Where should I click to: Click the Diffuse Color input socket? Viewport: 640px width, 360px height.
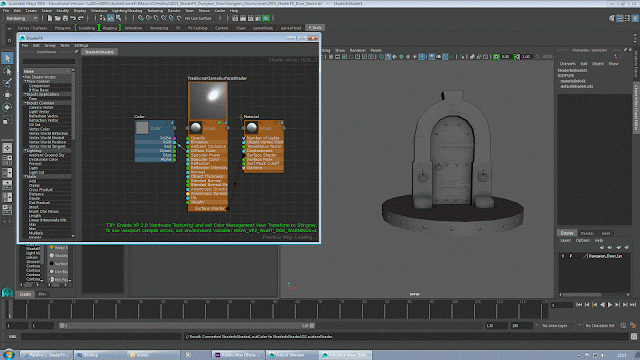[x=188, y=151]
